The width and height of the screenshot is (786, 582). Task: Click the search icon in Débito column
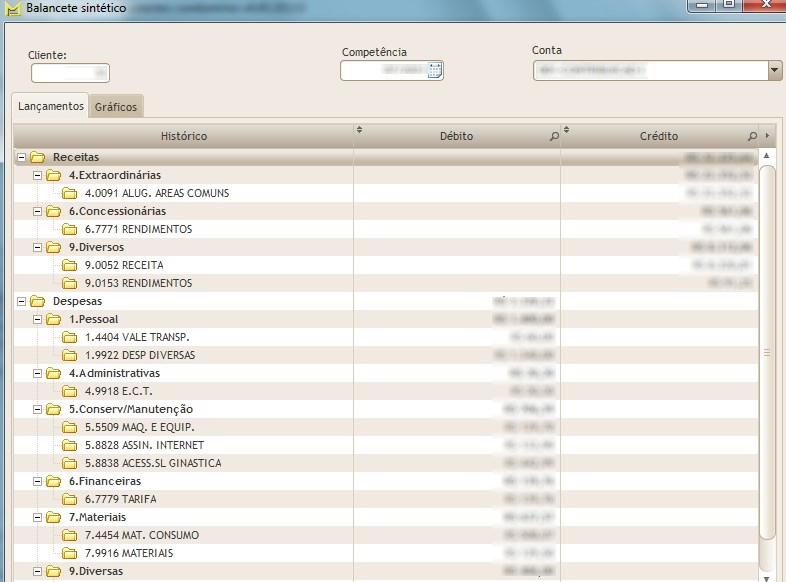click(x=555, y=136)
